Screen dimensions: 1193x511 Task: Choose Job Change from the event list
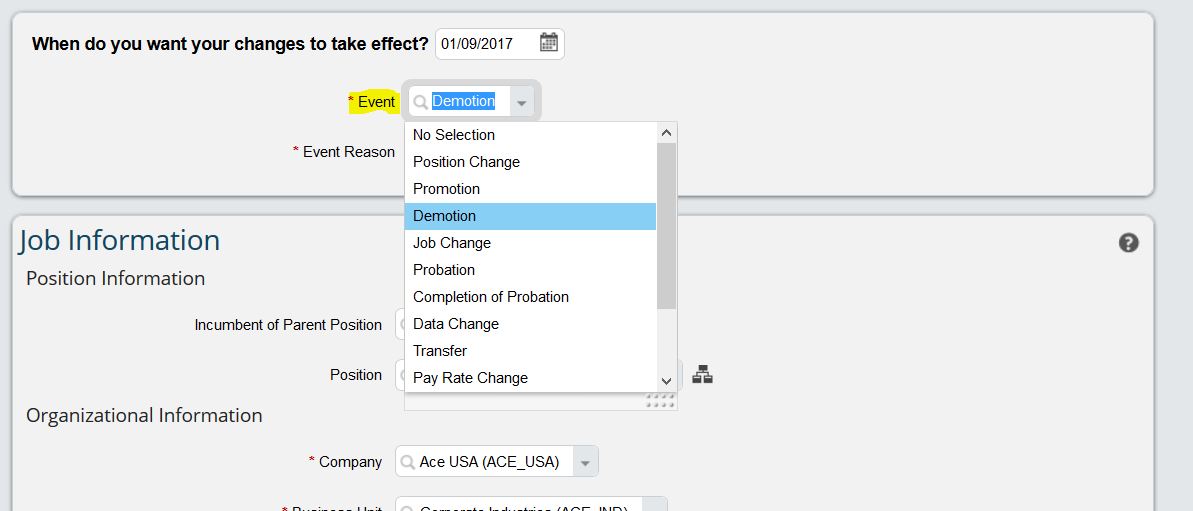[x=530, y=243]
